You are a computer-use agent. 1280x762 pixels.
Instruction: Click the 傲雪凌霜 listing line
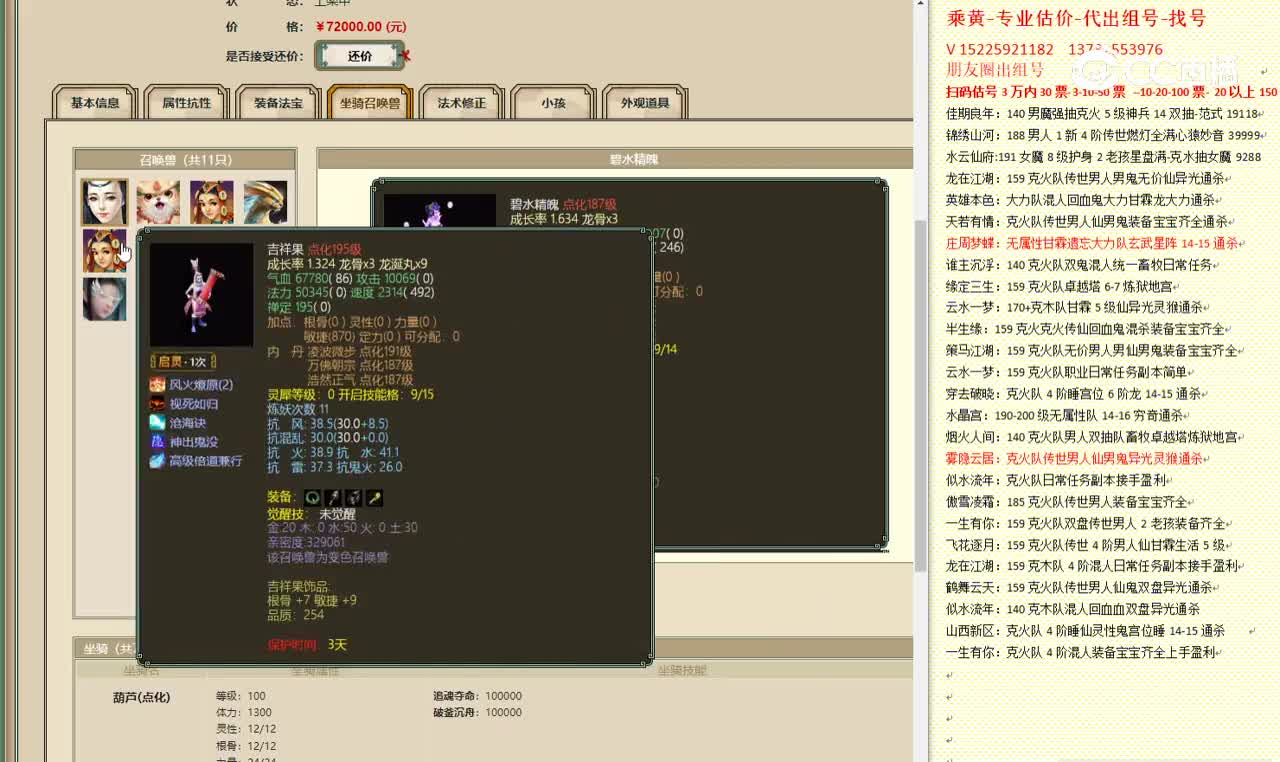tap(1071, 502)
